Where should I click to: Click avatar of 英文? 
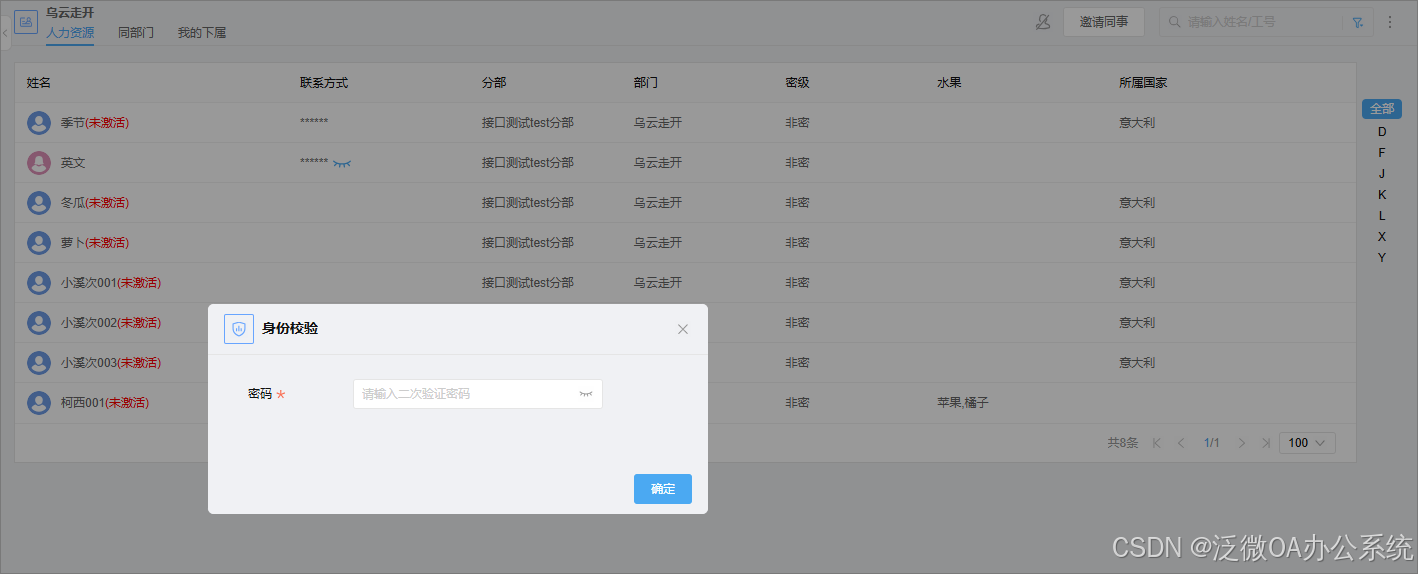point(39,163)
